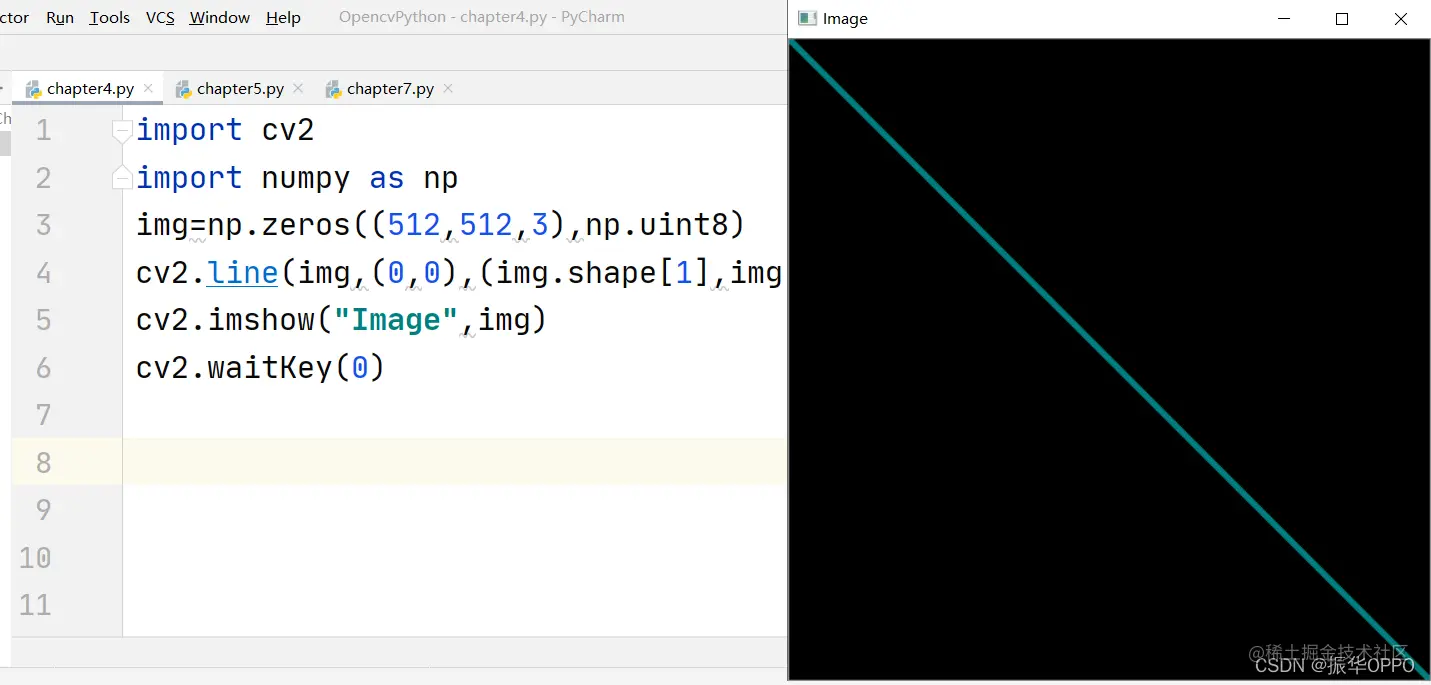This screenshot has height=685, width=1431.
Task: Open the Help menu
Action: (x=283, y=18)
